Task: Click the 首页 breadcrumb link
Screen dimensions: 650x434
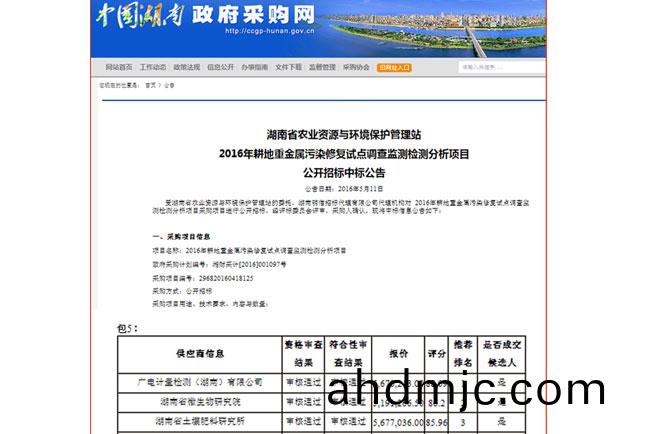Action: (150, 86)
